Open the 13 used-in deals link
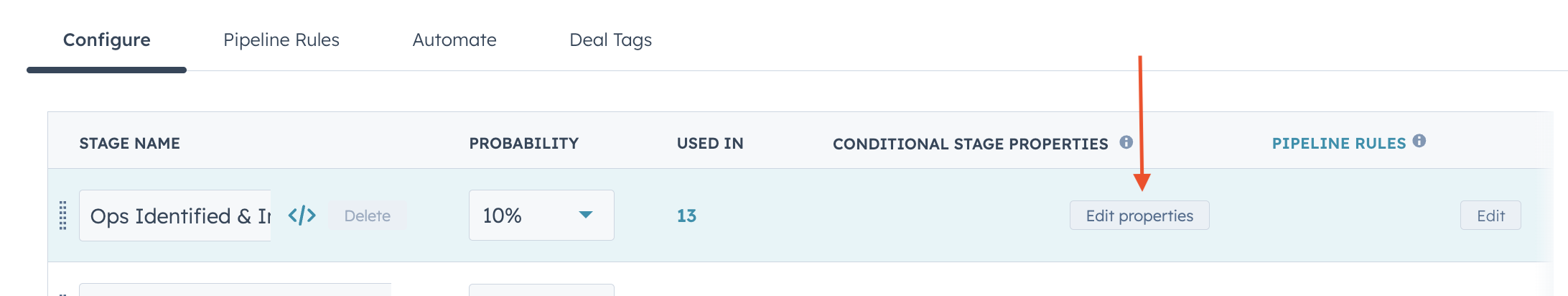Image resolution: width=1568 pixels, height=296 pixels. point(686,216)
